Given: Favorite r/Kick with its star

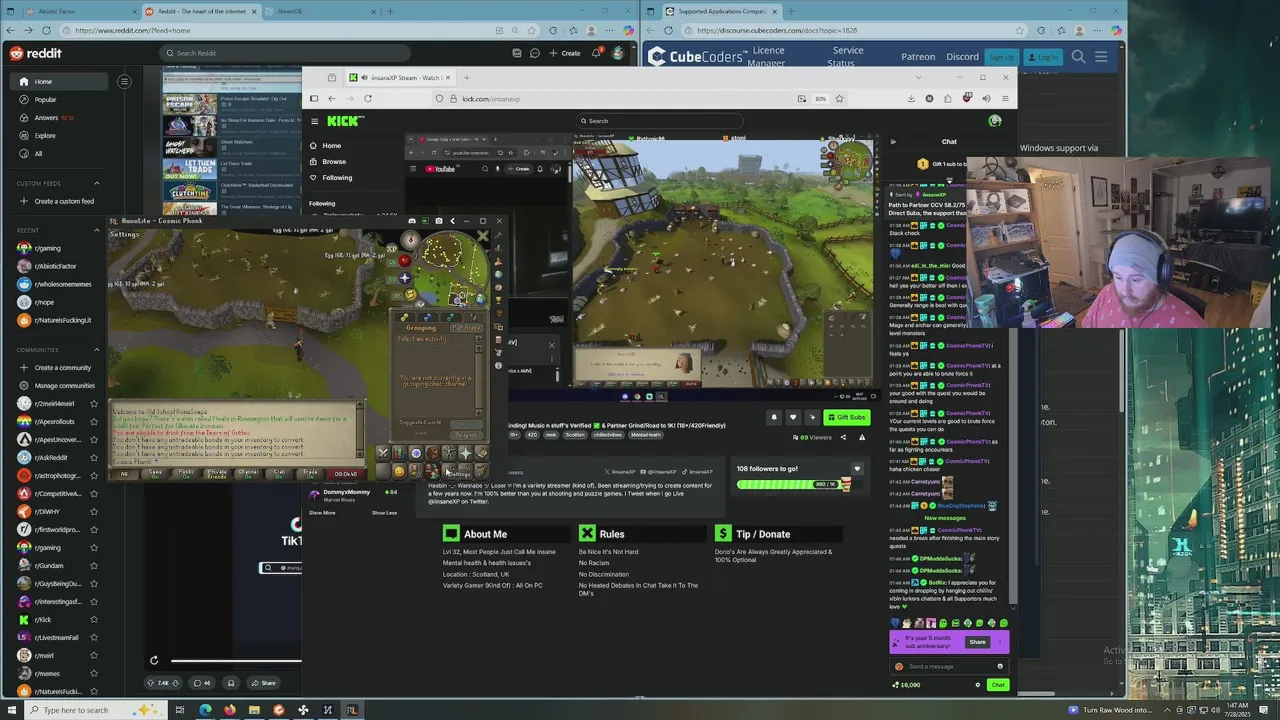Looking at the screenshot, I should point(94,620).
